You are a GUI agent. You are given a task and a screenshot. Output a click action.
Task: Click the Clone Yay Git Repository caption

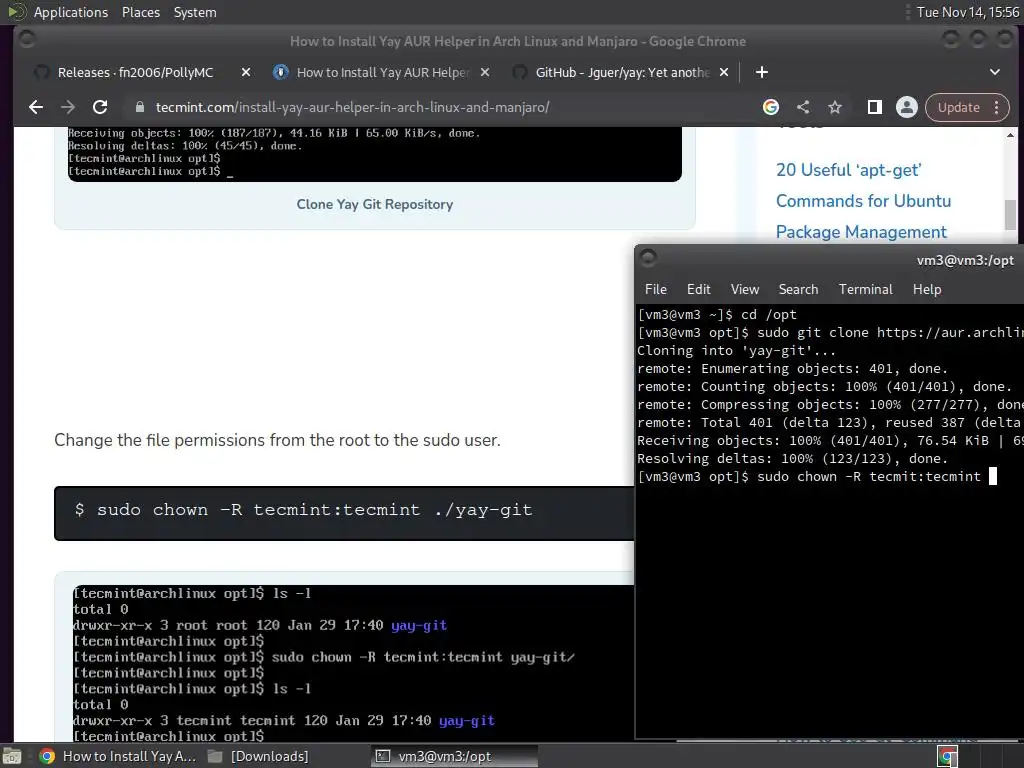click(x=374, y=204)
